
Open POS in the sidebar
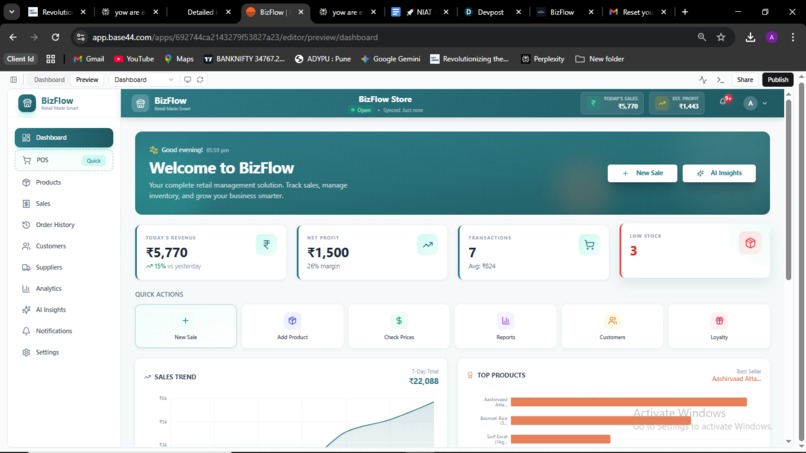pyautogui.click(x=64, y=160)
